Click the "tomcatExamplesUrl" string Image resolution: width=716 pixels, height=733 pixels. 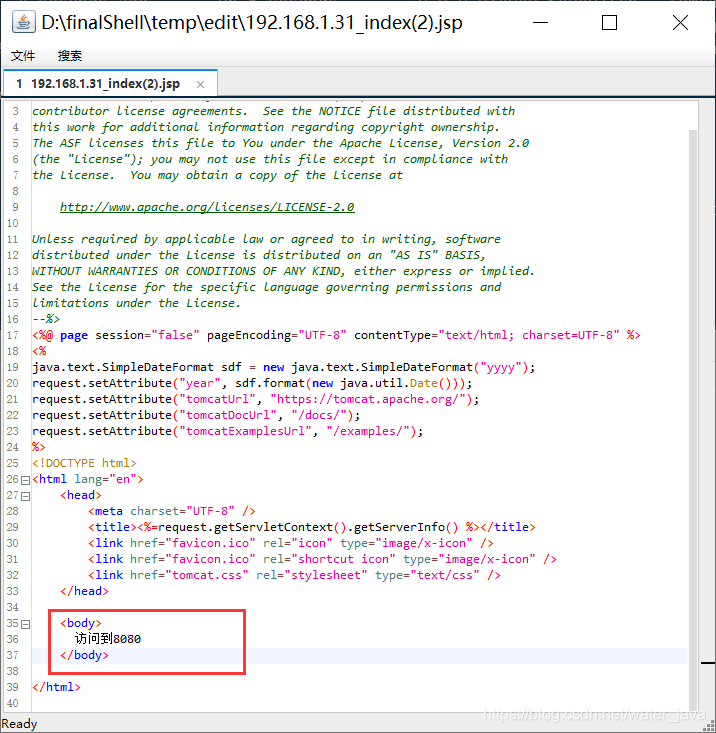(x=245, y=431)
